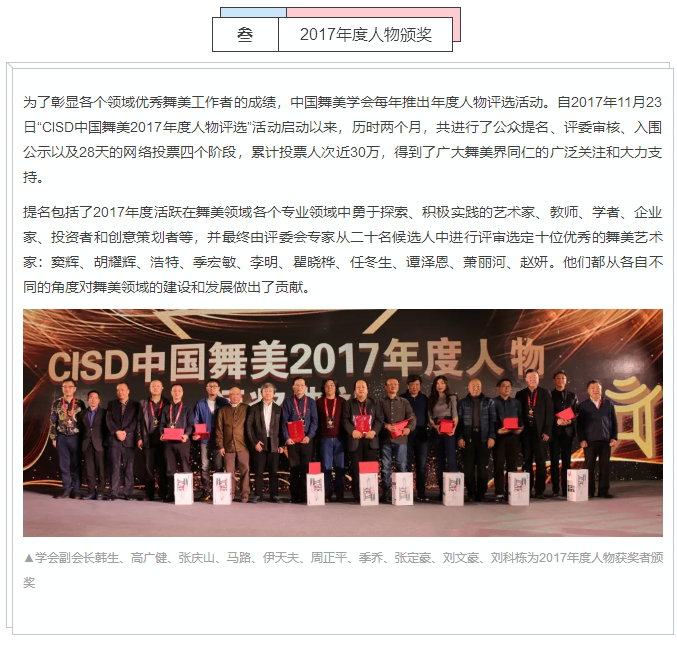Click the second paragraph starting 提名包括了
Viewport: 677px width, 653px height.
pyautogui.click(x=343, y=249)
